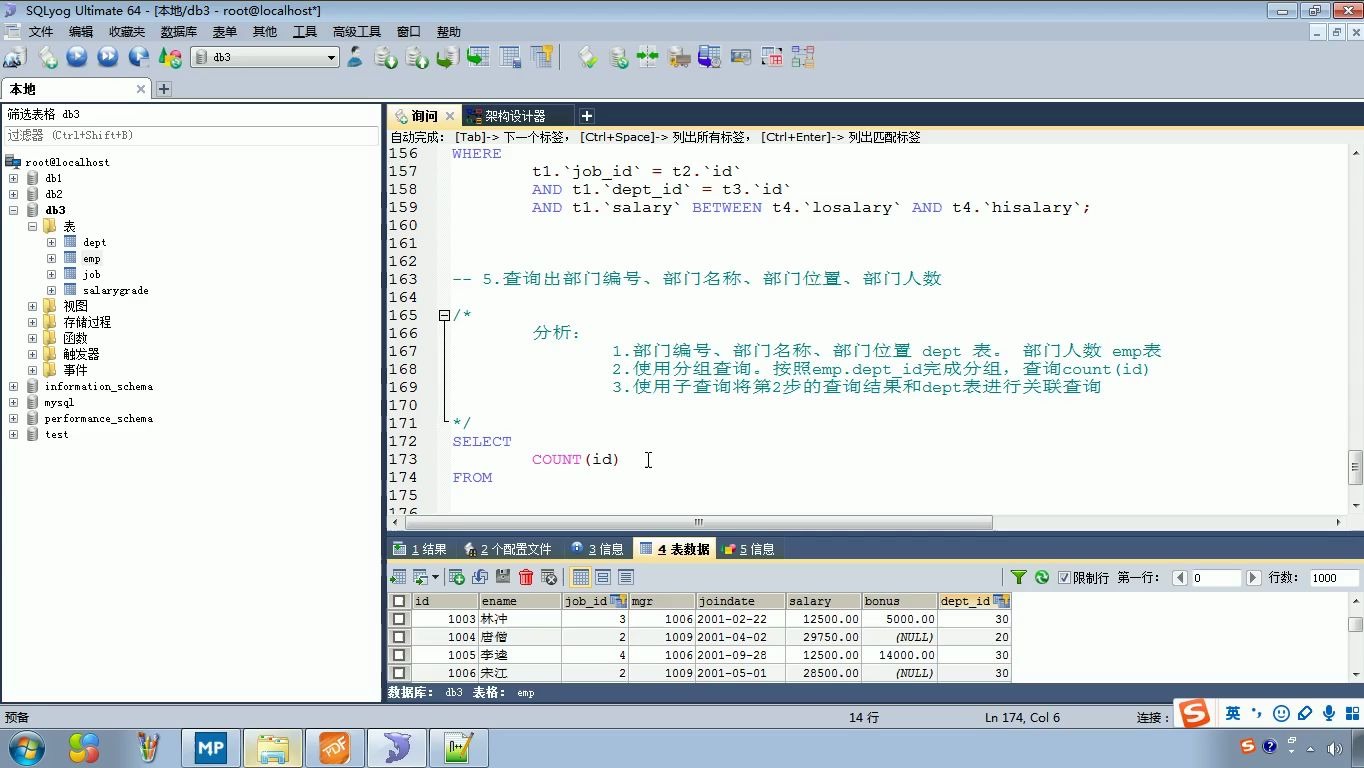Toggle the 限制行 limit rows checkbox
Viewport: 1364px width, 768px height.
[x=1065, y=577]
